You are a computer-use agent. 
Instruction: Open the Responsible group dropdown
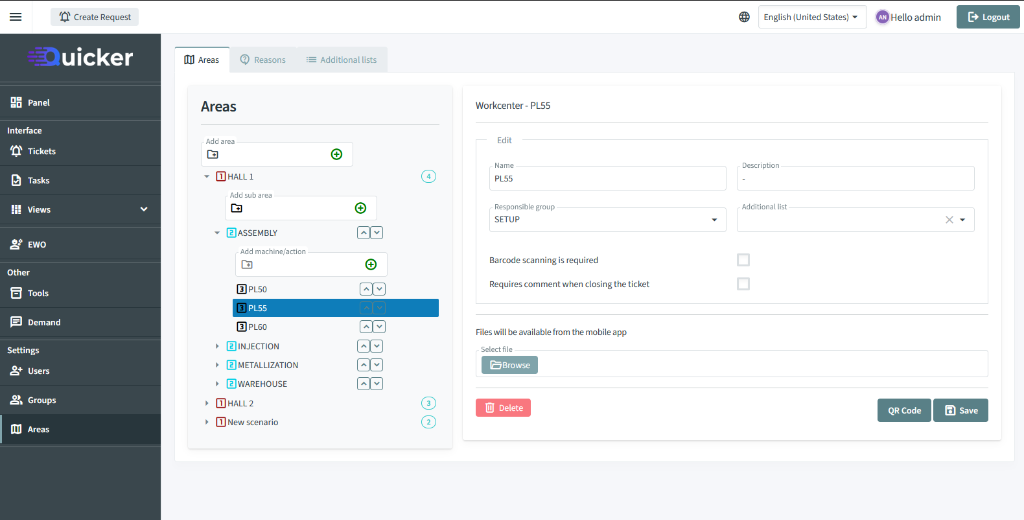tap(608, 220)
